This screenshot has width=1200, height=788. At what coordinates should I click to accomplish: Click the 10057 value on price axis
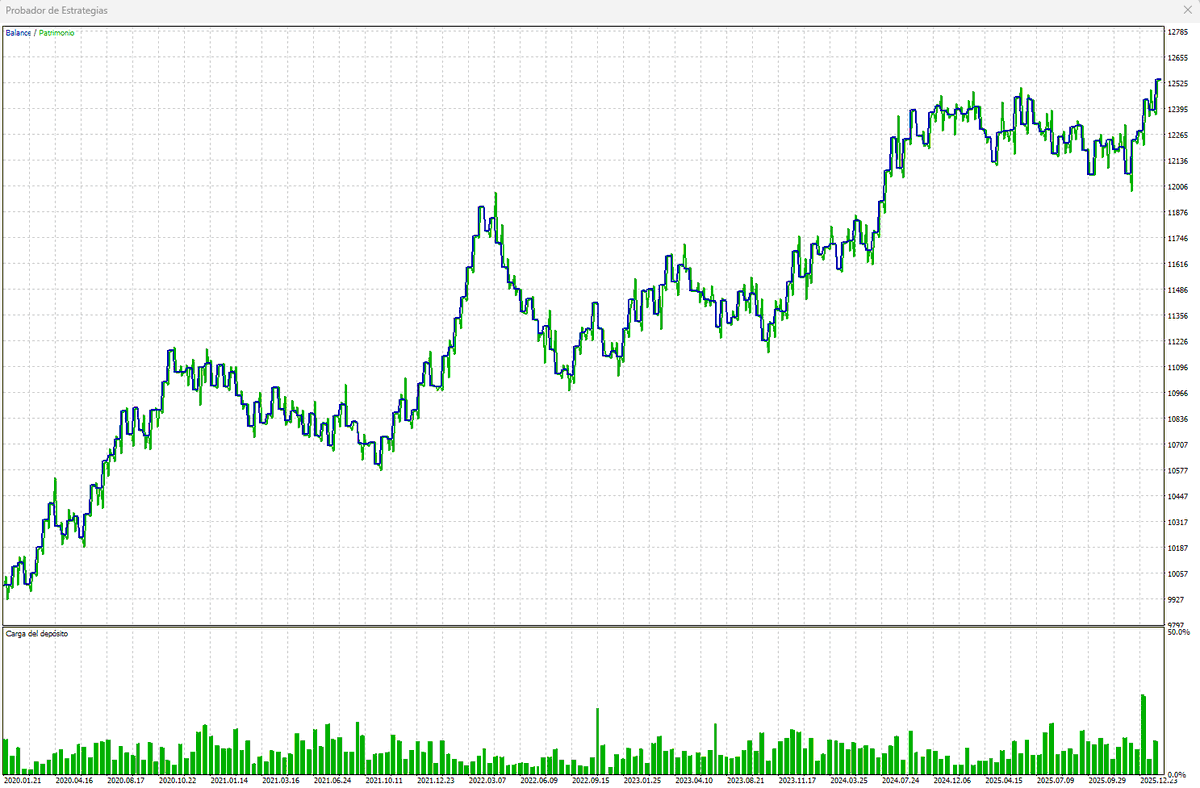1177,575
